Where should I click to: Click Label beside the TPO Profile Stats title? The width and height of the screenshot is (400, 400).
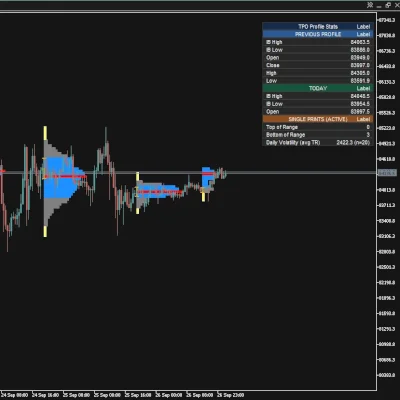coord(363,27)
